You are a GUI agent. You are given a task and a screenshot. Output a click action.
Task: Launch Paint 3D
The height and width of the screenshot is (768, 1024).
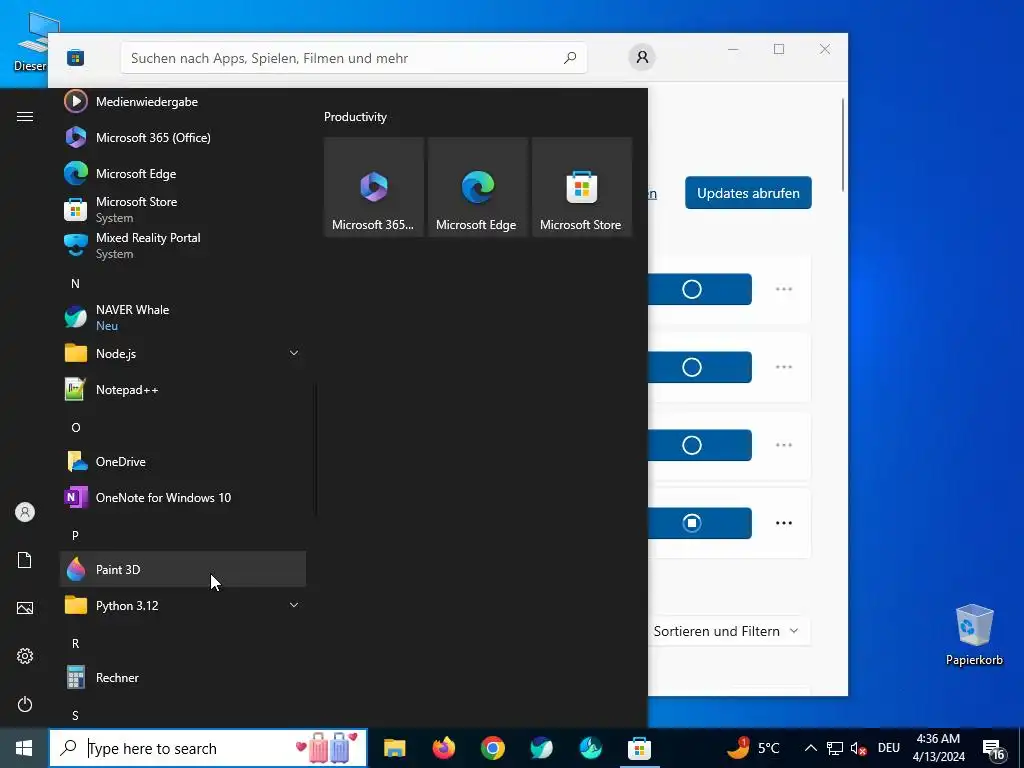click(x=182, y=569)
